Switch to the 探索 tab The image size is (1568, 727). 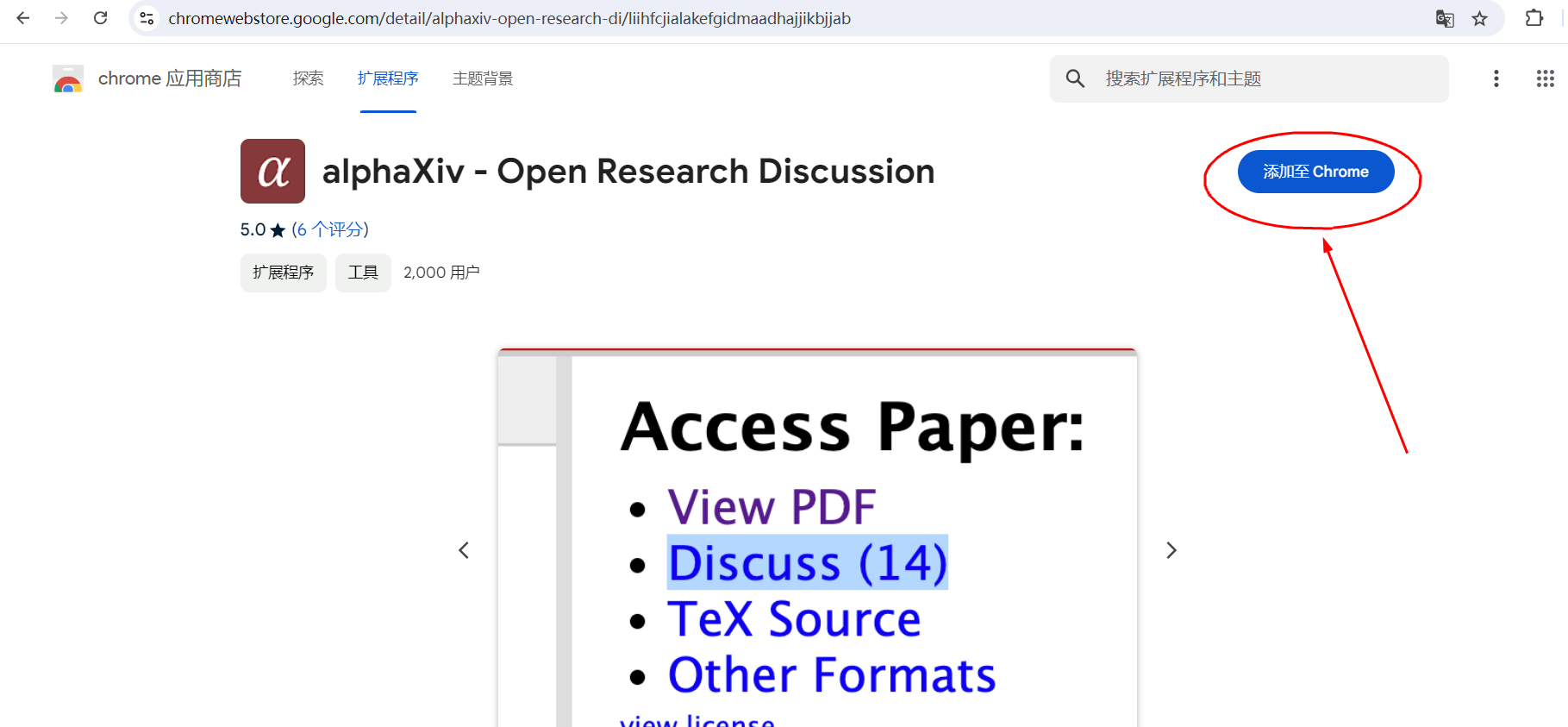pyautogui.click(x=308, y=78)
